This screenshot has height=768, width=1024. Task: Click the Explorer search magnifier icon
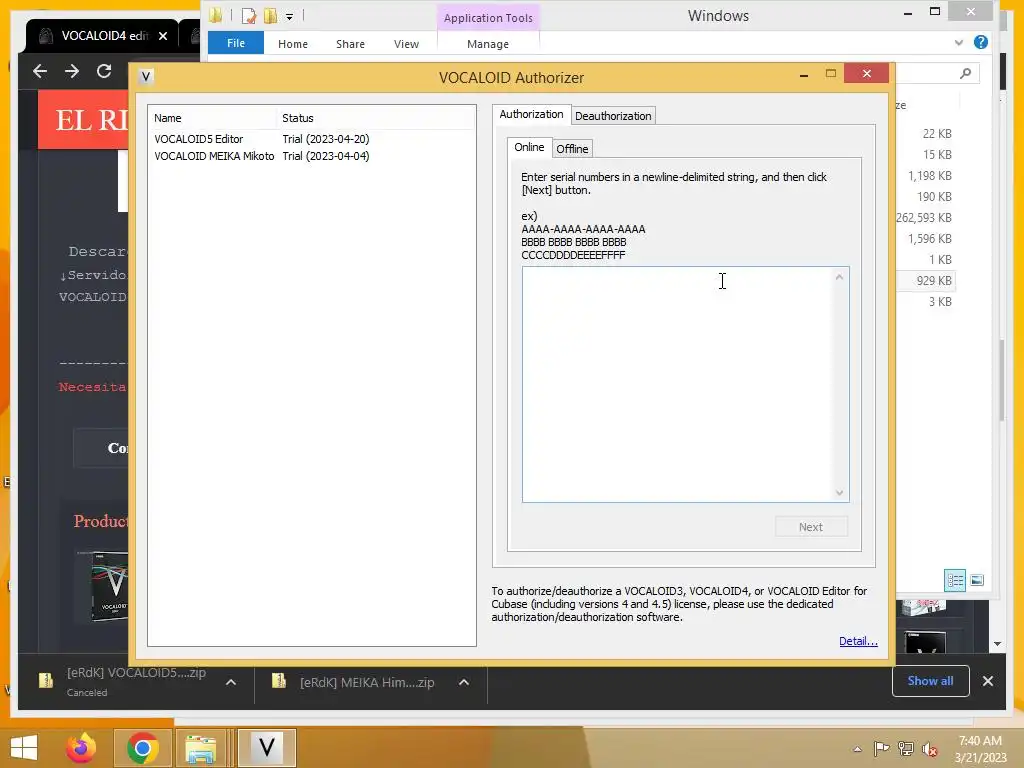pyautogui.click(x=965, y=73)
